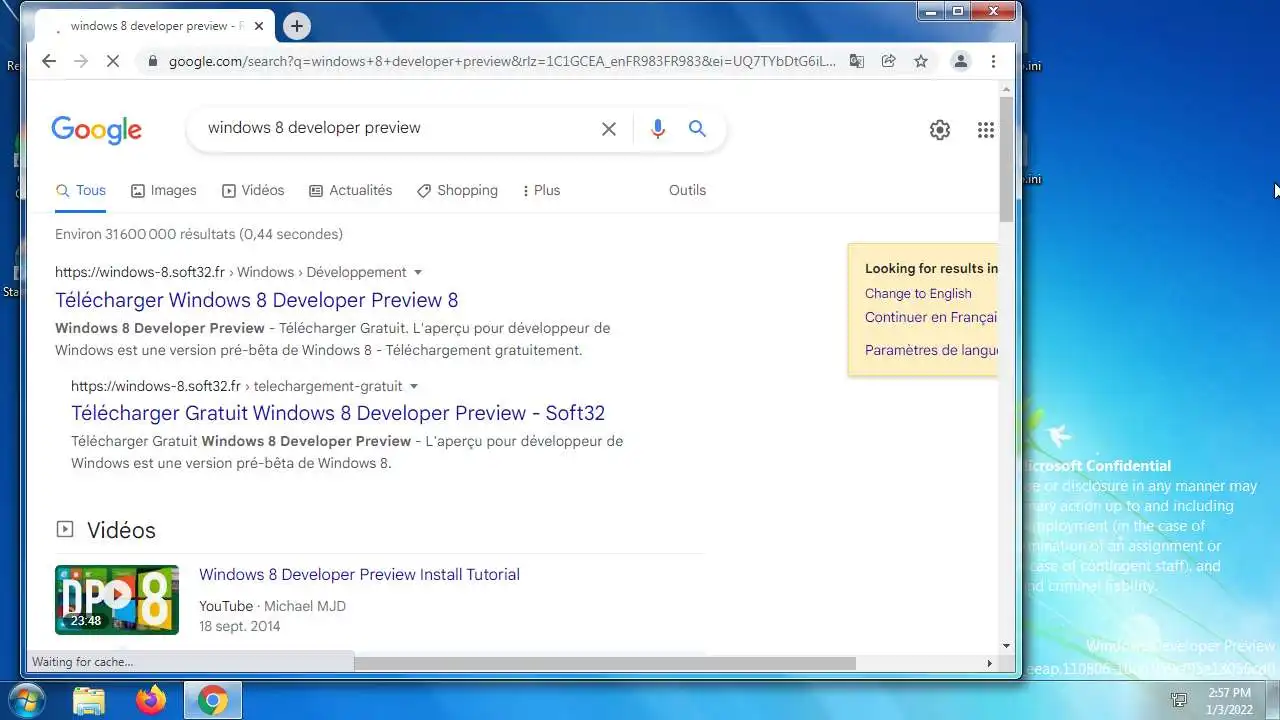The width and height of the screenshot is (1280, 720).
Task: Open a new Chrome tab
Action: click(x=296, y=27)
